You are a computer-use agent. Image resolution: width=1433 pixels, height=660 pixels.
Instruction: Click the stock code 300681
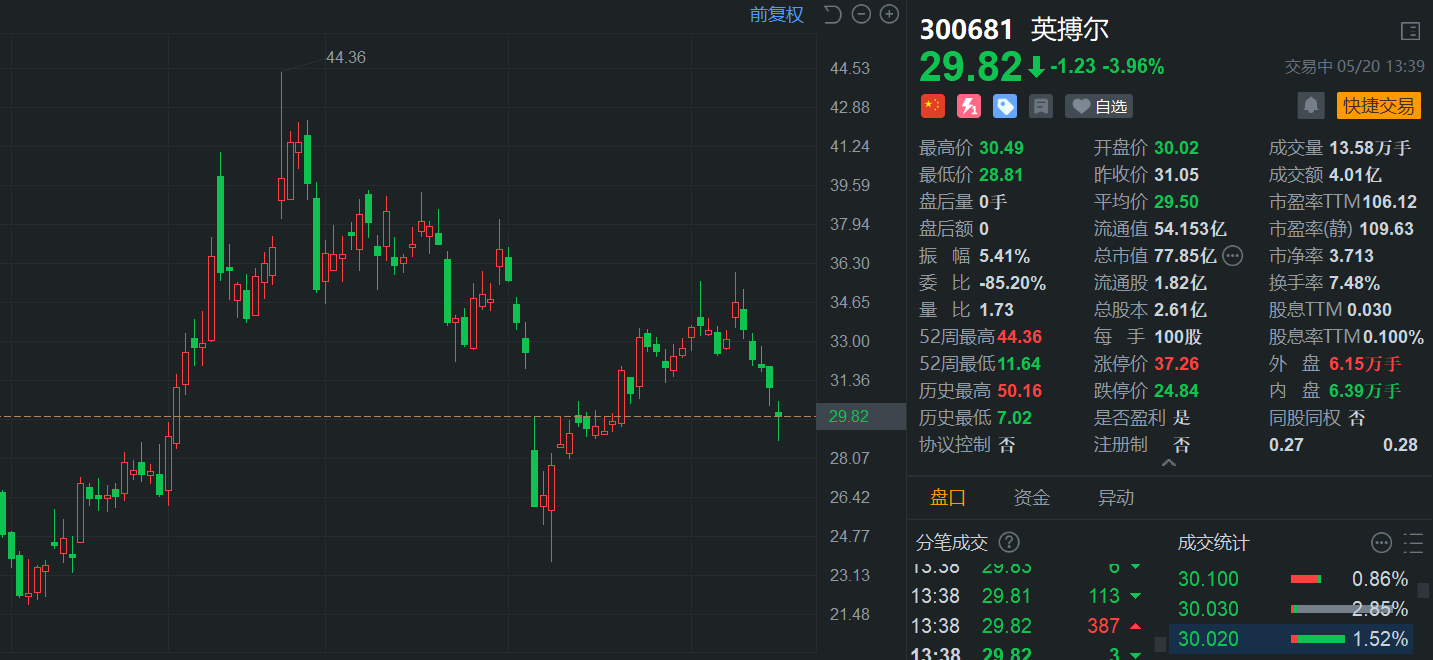(x=966, y=29)
